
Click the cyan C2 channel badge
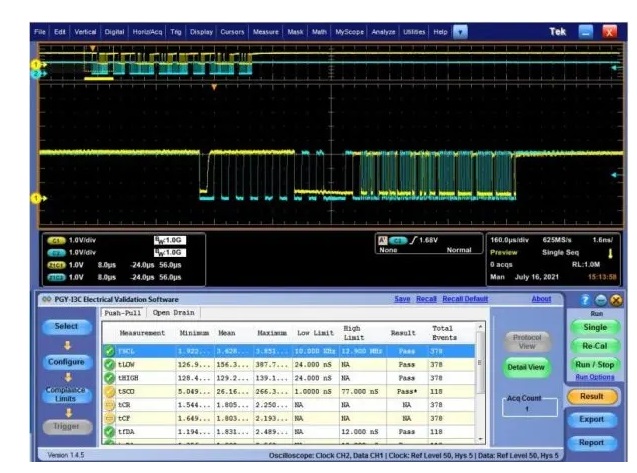click(x=56, y=253)
